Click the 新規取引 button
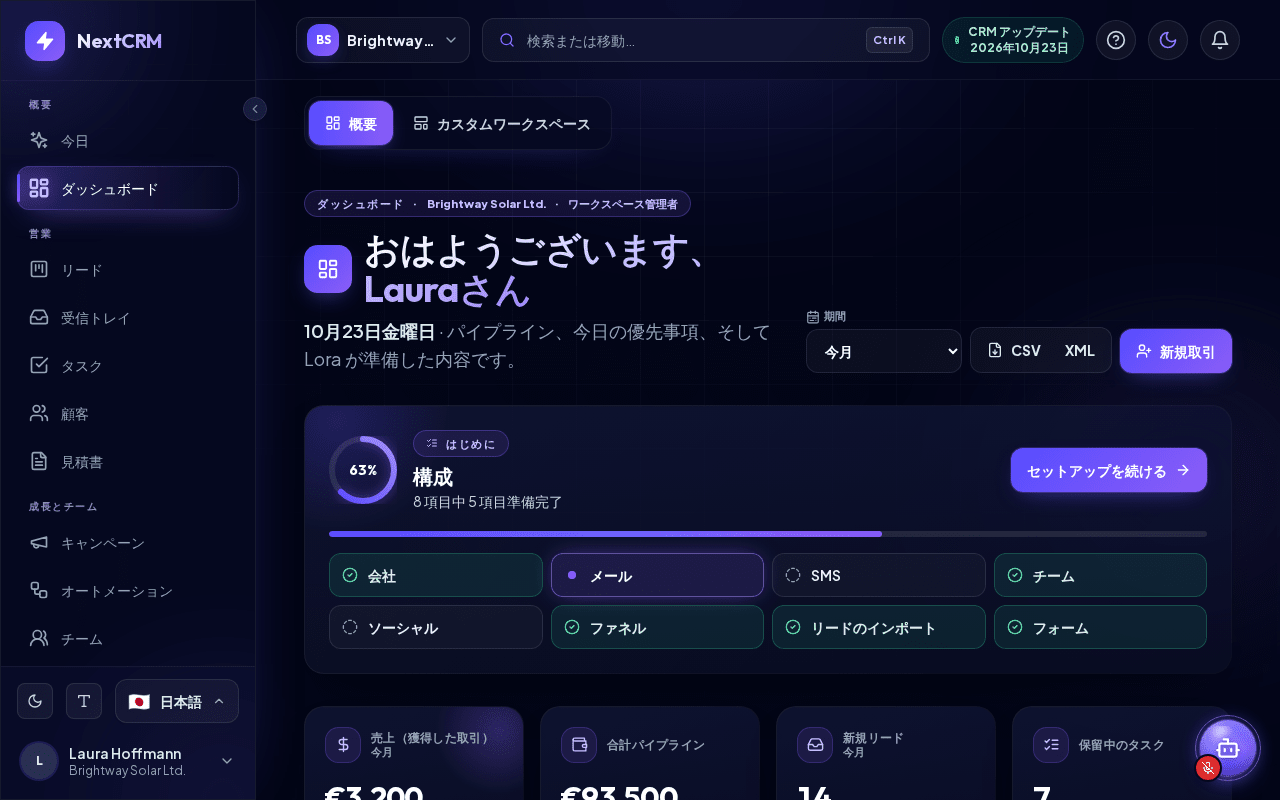This screenshot has width=1280, height=800. tap(1176, 351)
